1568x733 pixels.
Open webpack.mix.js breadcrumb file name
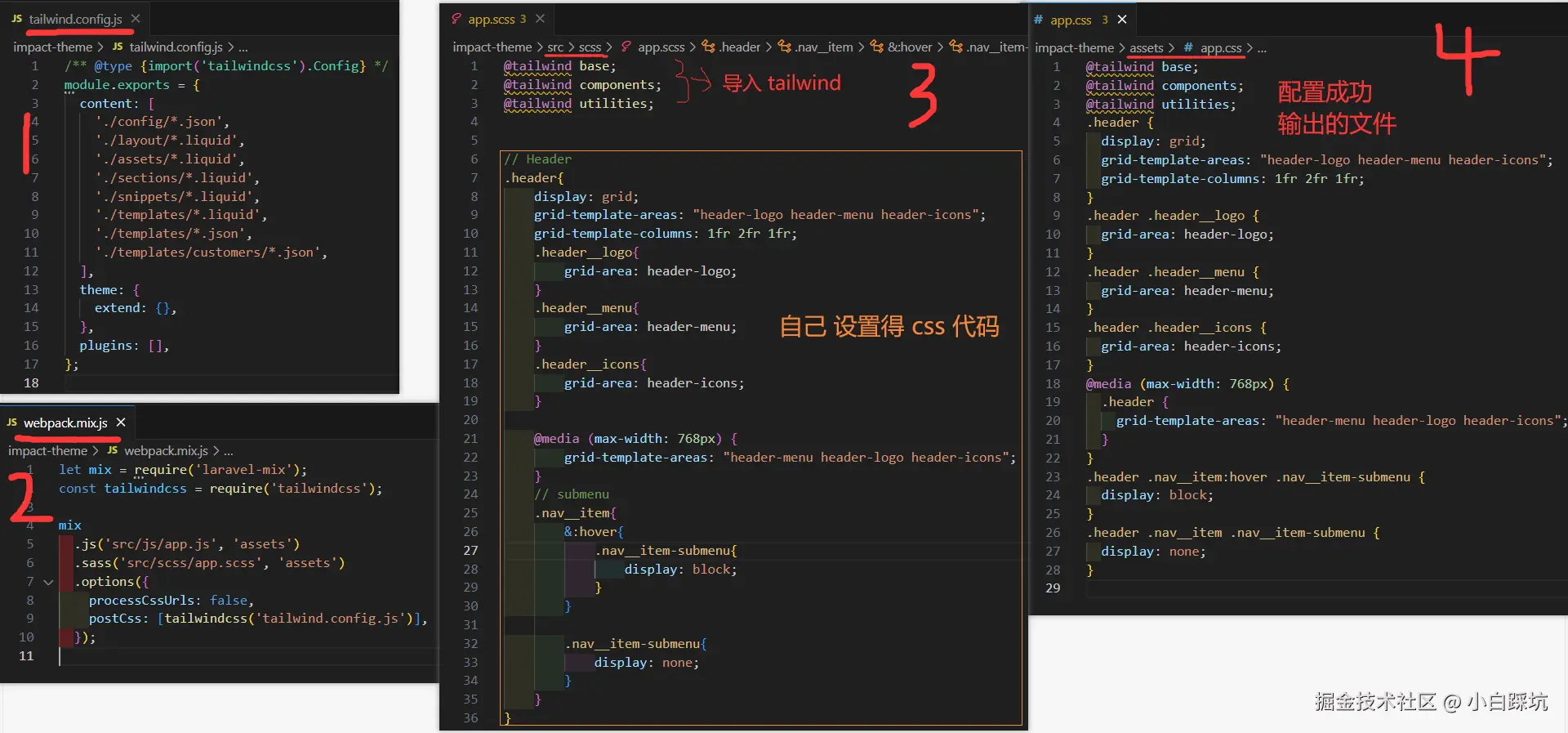click(166, 450)
